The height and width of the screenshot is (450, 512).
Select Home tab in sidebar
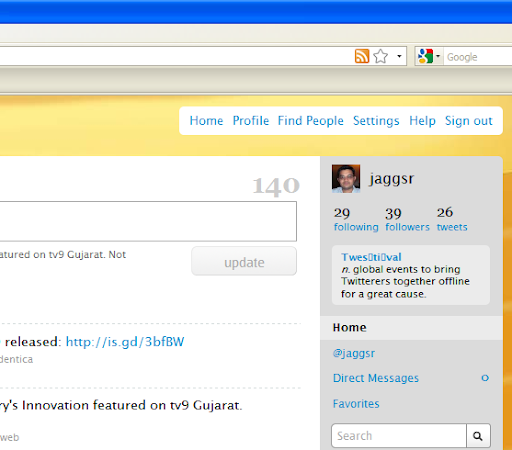pyautogui.click(x=411, y=328)
